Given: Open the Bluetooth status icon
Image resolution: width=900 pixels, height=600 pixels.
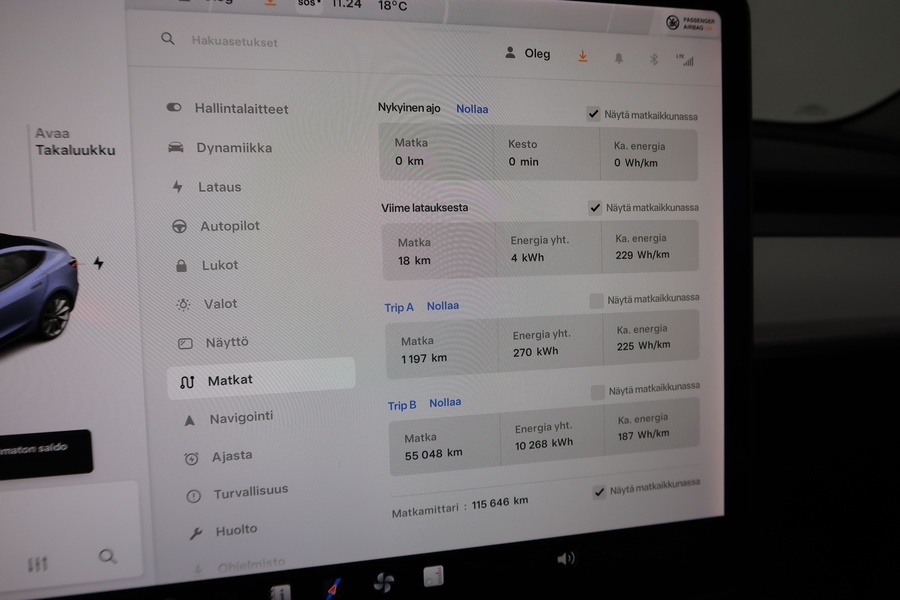Looking at the screenshot, I should tap(654, 59).
